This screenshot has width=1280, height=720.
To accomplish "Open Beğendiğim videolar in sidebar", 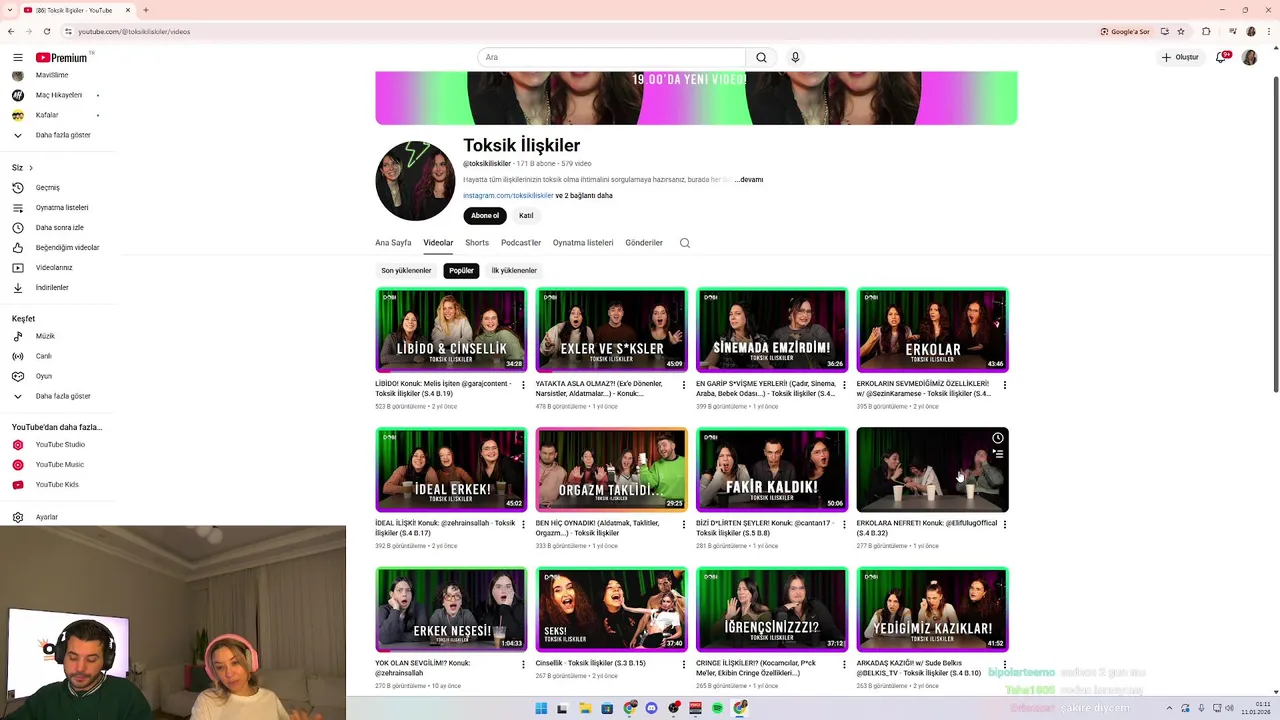I will pyautogui.click(x=58, y=248).
